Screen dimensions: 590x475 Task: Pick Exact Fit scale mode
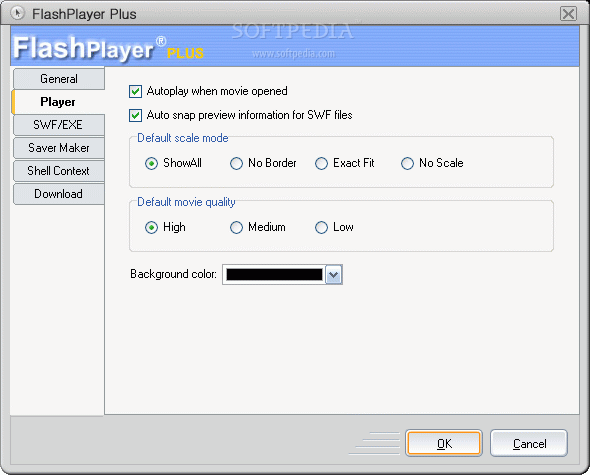(x=321, y=163)
